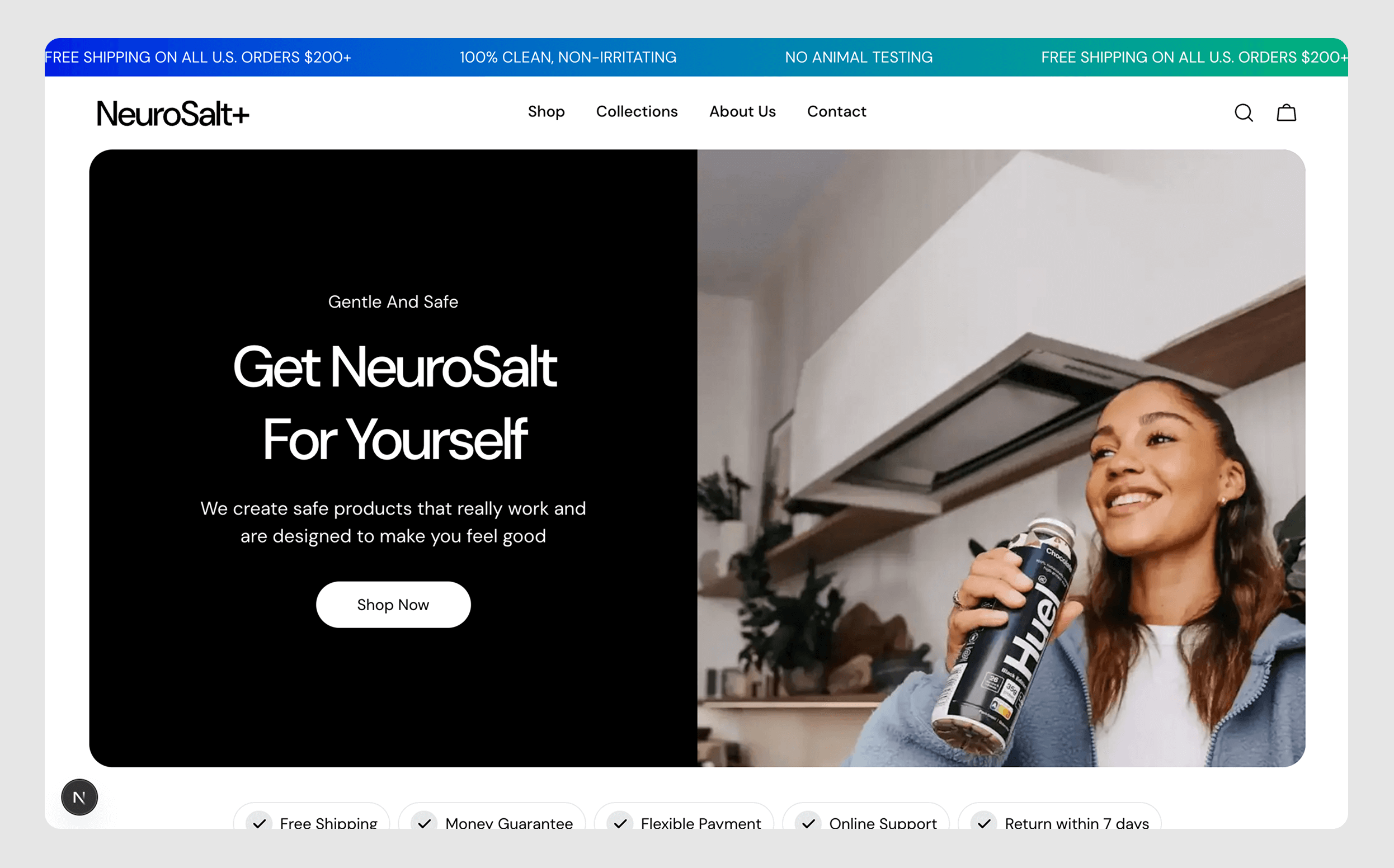Image resolution: width=1394 pixels, height=868 pixels.
Task: Click the hero image of woman with bottle
Action: click(x=1001, y=458)
